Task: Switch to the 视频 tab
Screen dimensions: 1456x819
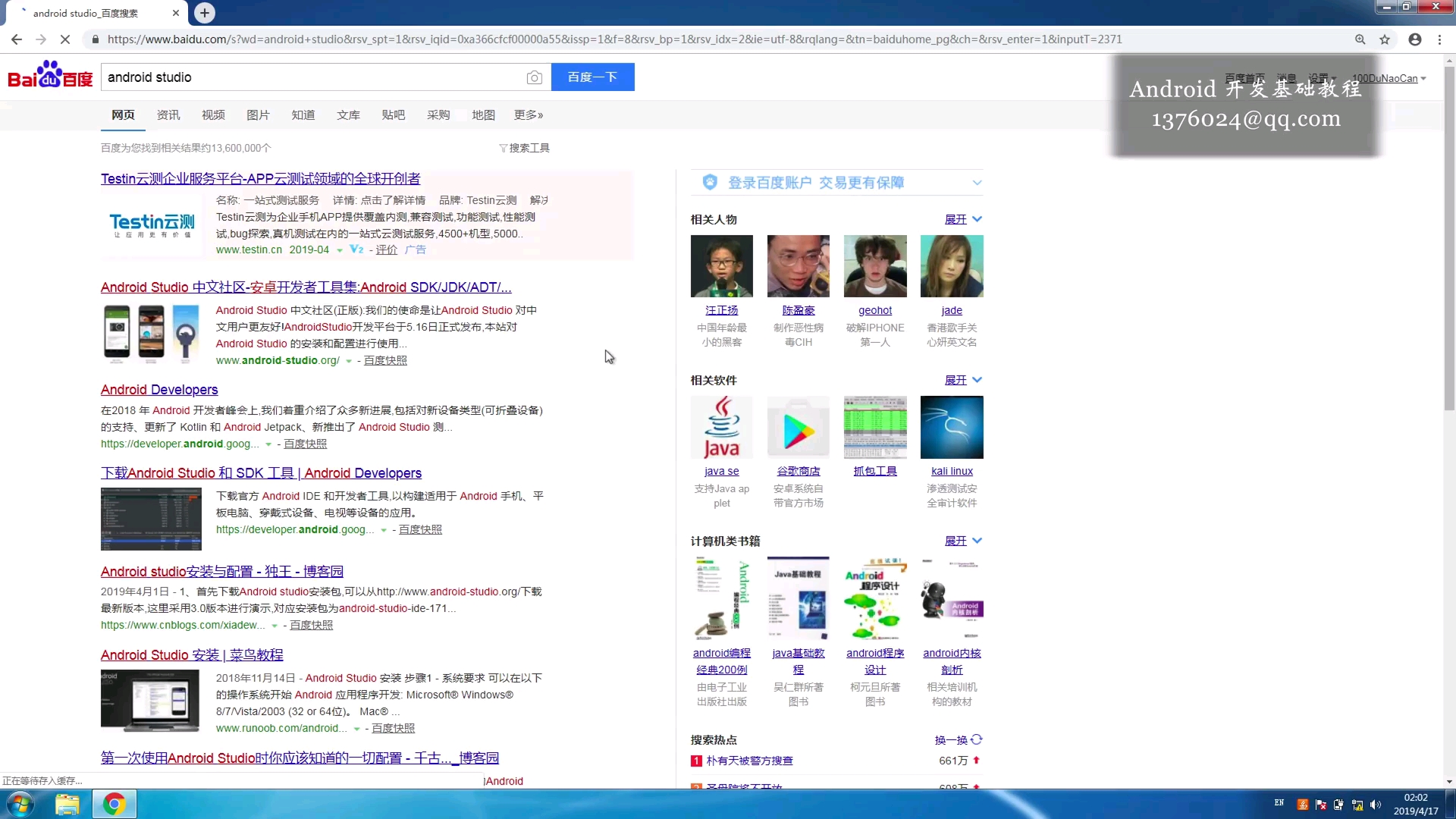Action: (x=212, y=115)
